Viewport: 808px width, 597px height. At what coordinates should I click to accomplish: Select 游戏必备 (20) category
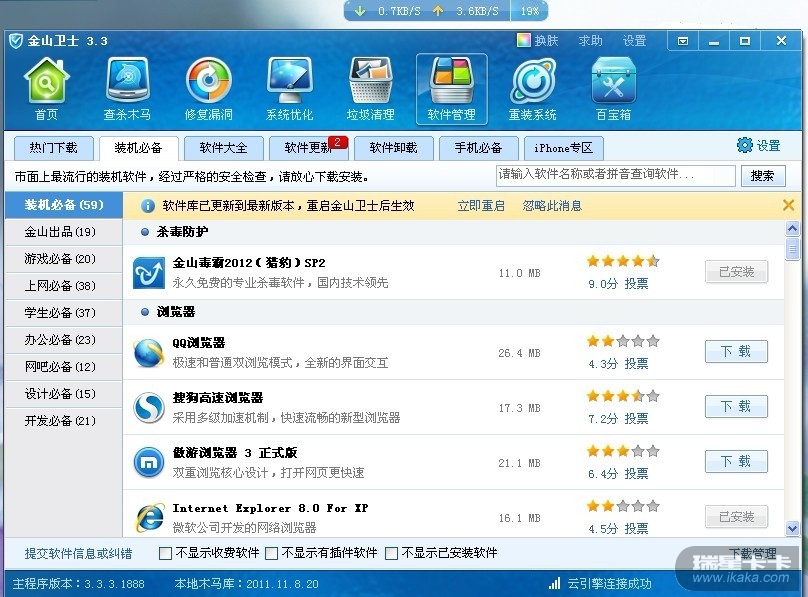(63, 259)
